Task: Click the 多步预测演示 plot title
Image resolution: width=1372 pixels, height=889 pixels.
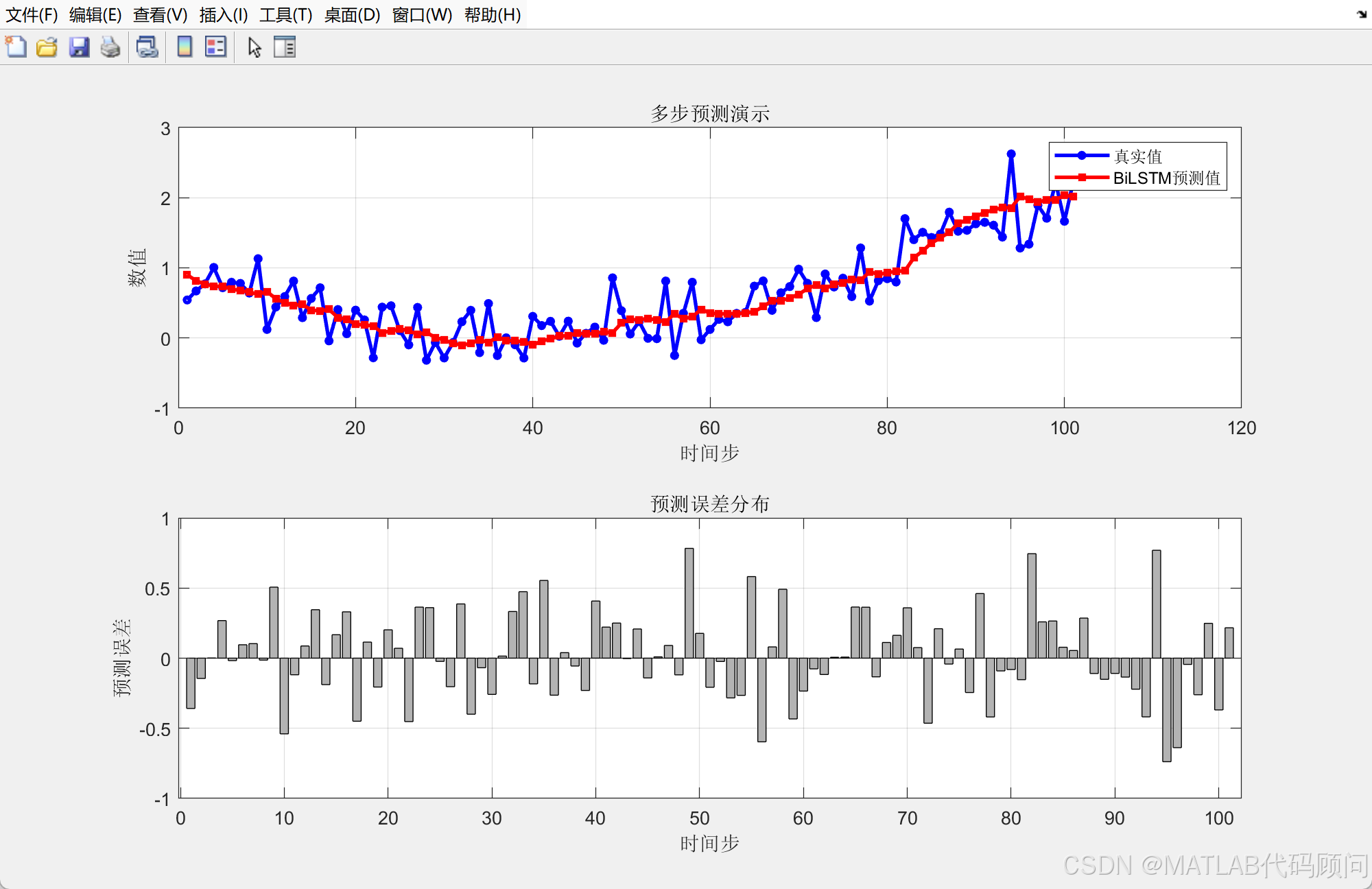Action: [709, 113]
